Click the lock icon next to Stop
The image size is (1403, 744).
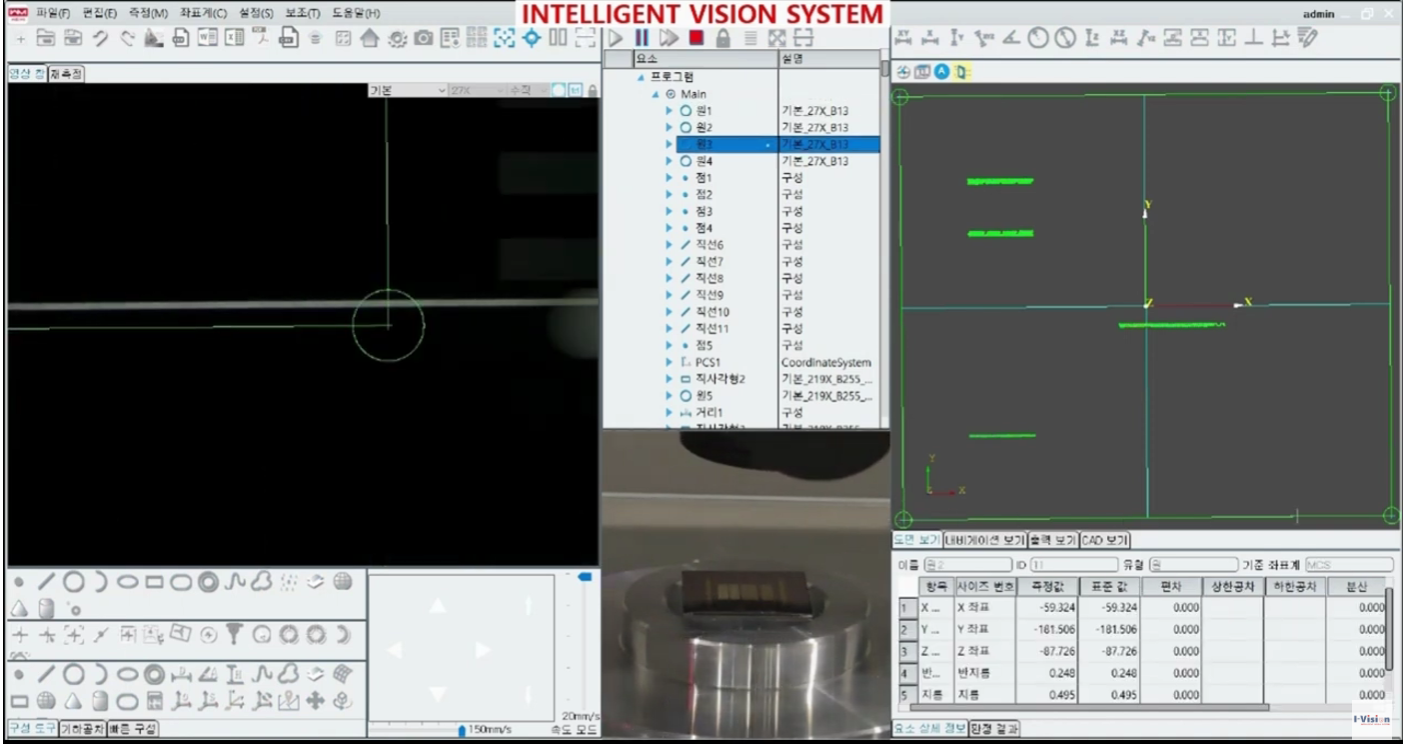pos(723,38)
